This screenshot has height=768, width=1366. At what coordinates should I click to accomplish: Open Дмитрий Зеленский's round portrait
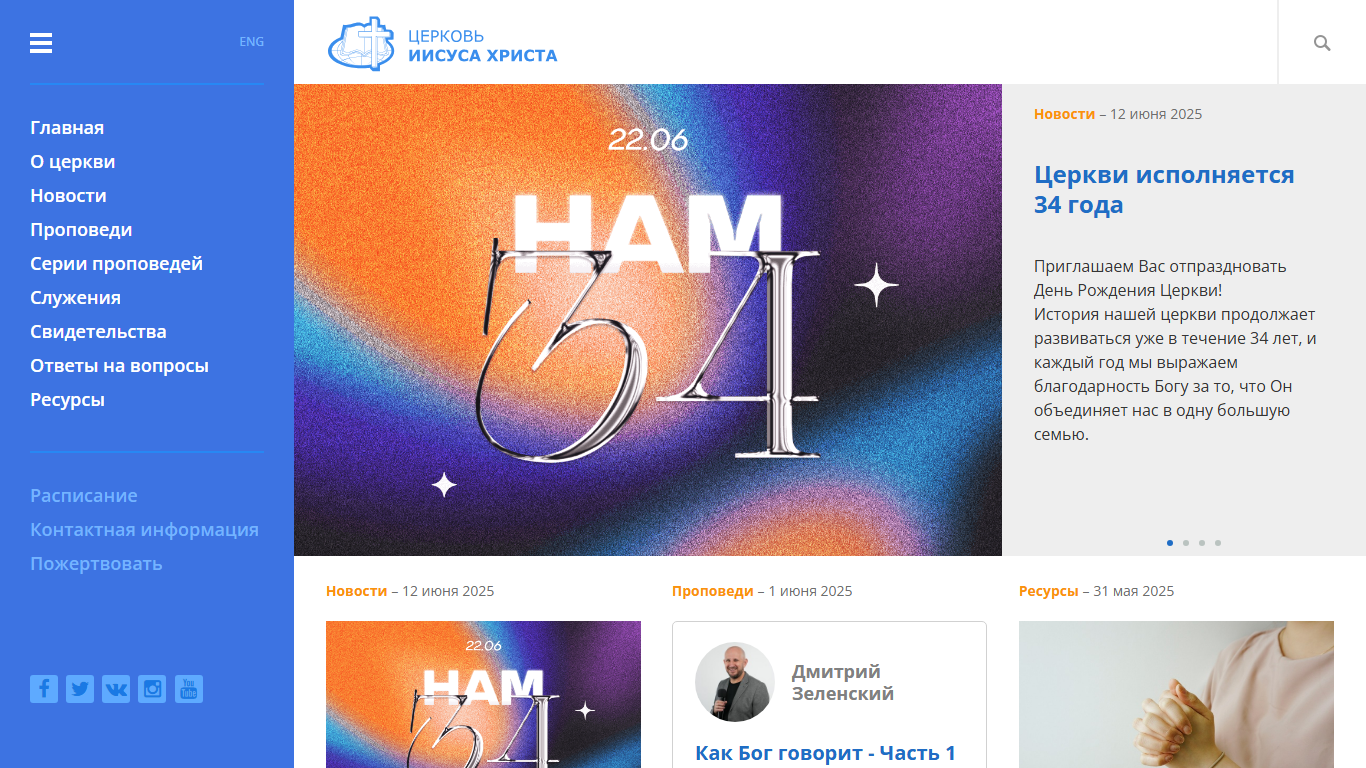tap(735, 682)
